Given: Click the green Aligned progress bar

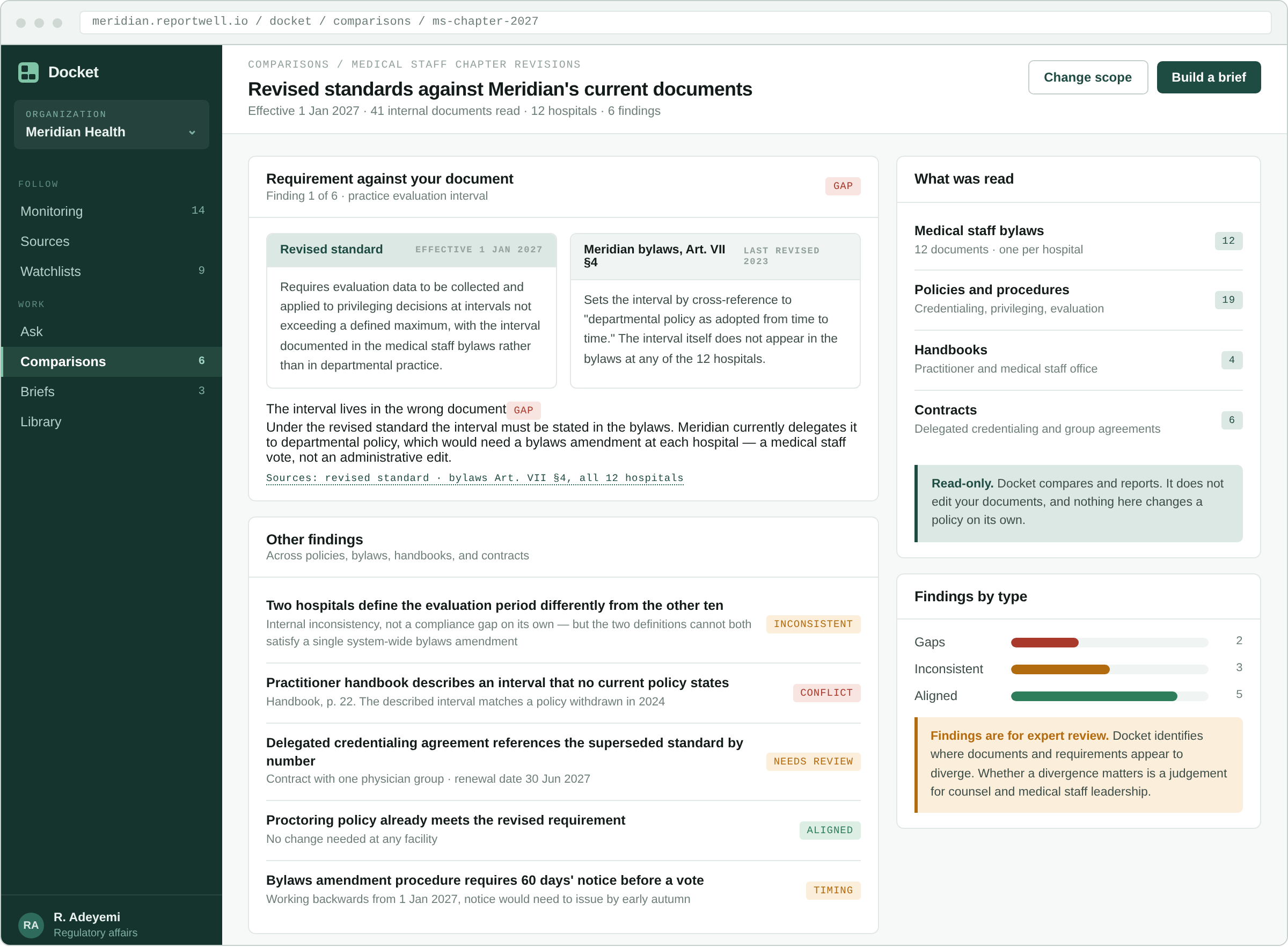Looking at the screenshot, I should (1094, 696).
